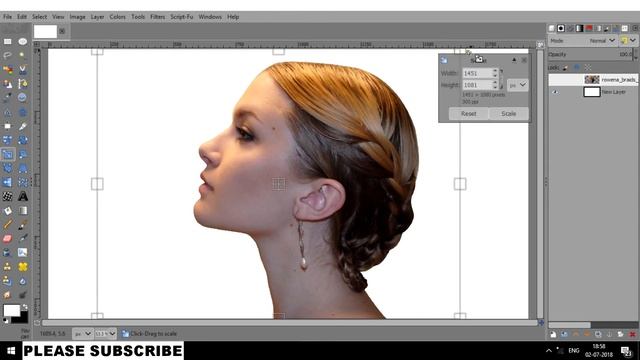Screen dimensions: 640x360
Task: Select the Clone stamp tool
Action: [7, 267]
